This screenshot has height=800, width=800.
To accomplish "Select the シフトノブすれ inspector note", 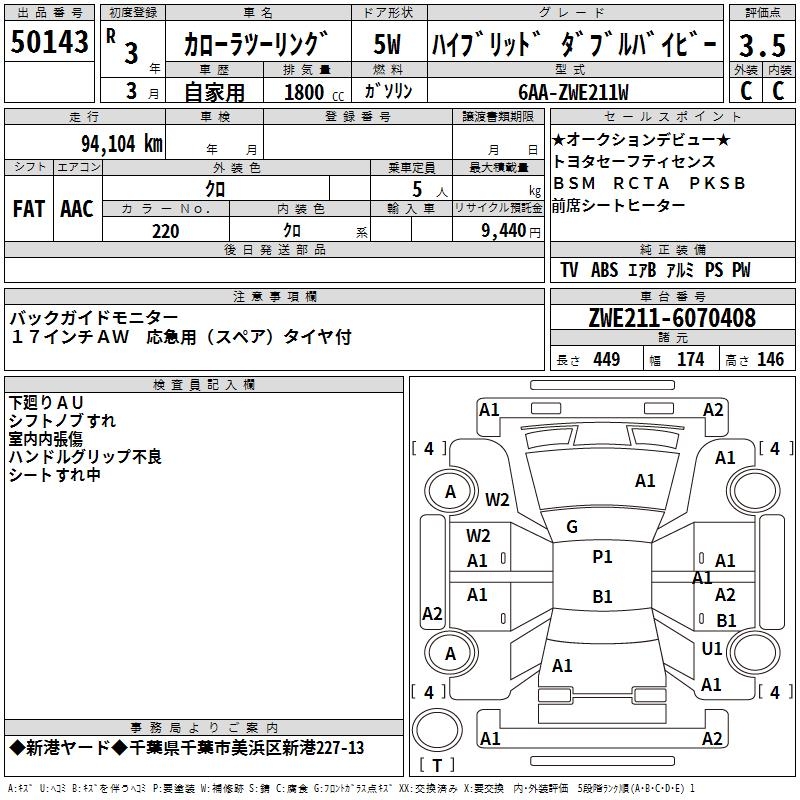I will coord(62,421).
